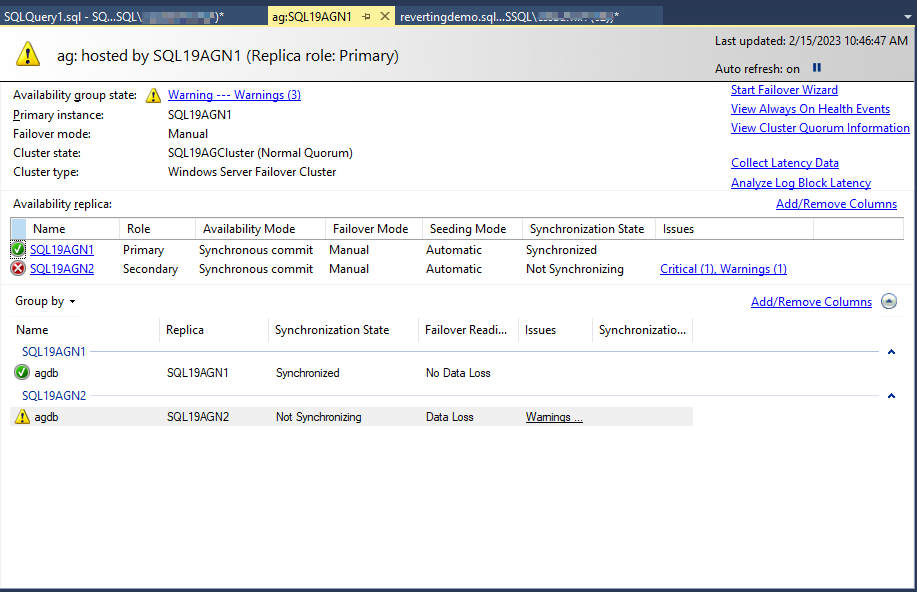
Task: Open Start Failover Wizard link
Action: coord(784,90)
